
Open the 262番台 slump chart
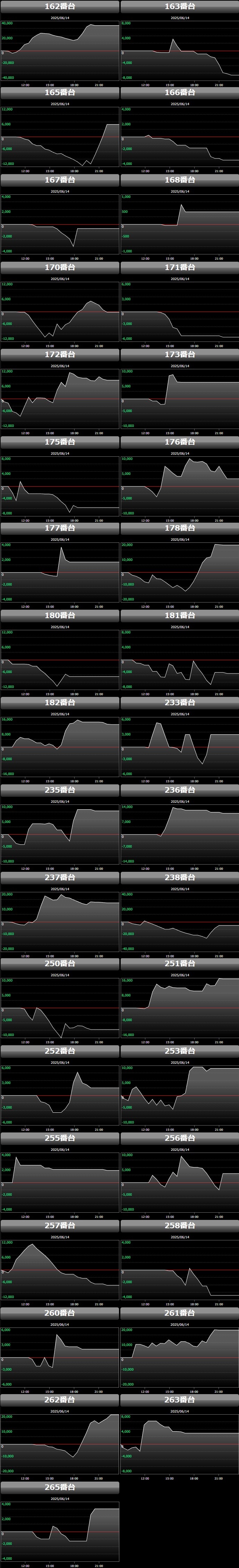click(60, 1444)
